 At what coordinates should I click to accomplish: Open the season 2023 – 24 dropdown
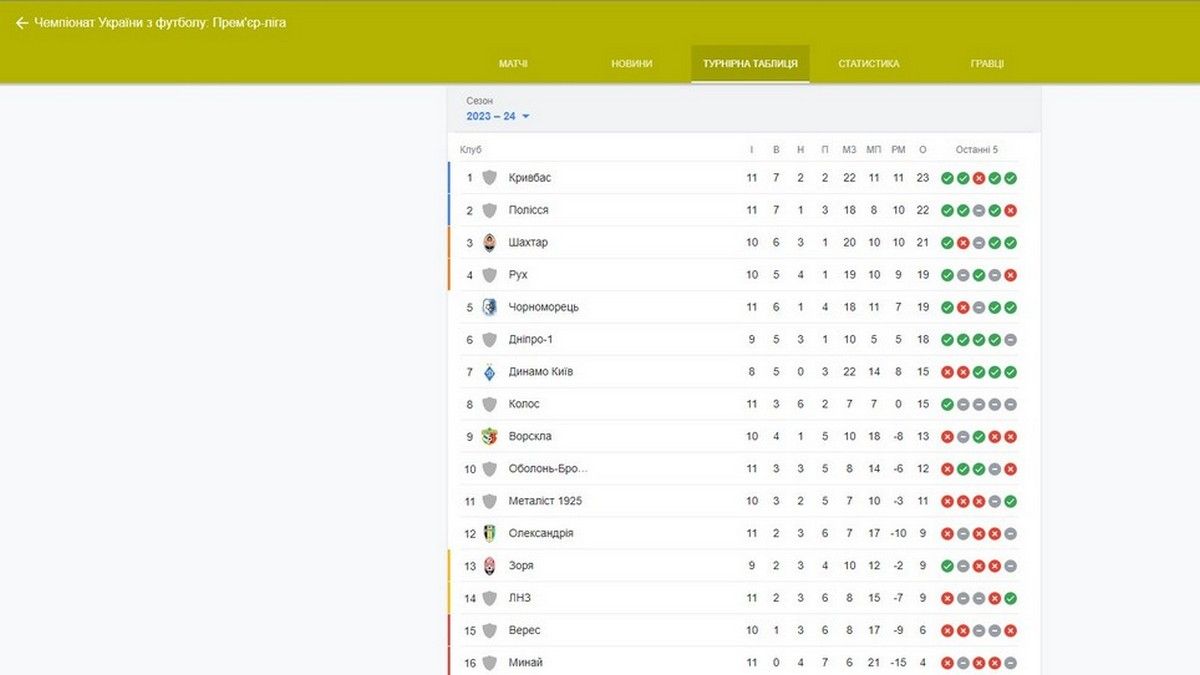point(498,117)
